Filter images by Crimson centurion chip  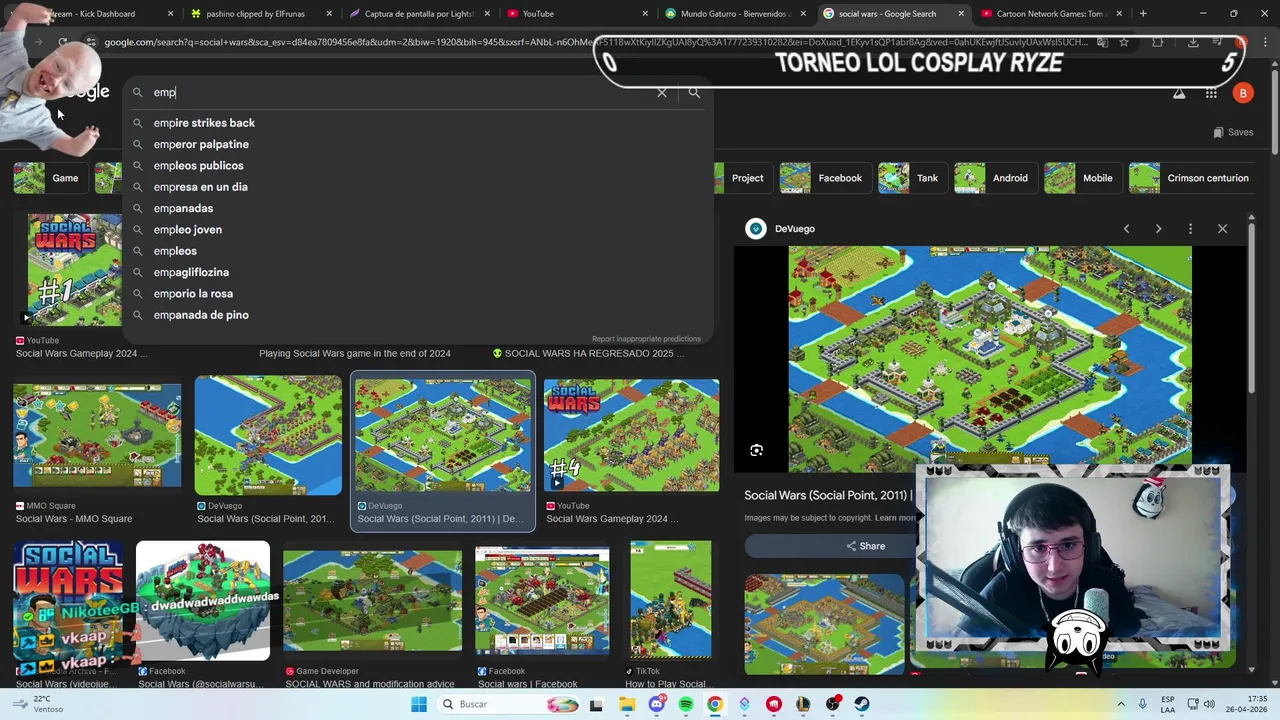click(x=1191, y=178)
